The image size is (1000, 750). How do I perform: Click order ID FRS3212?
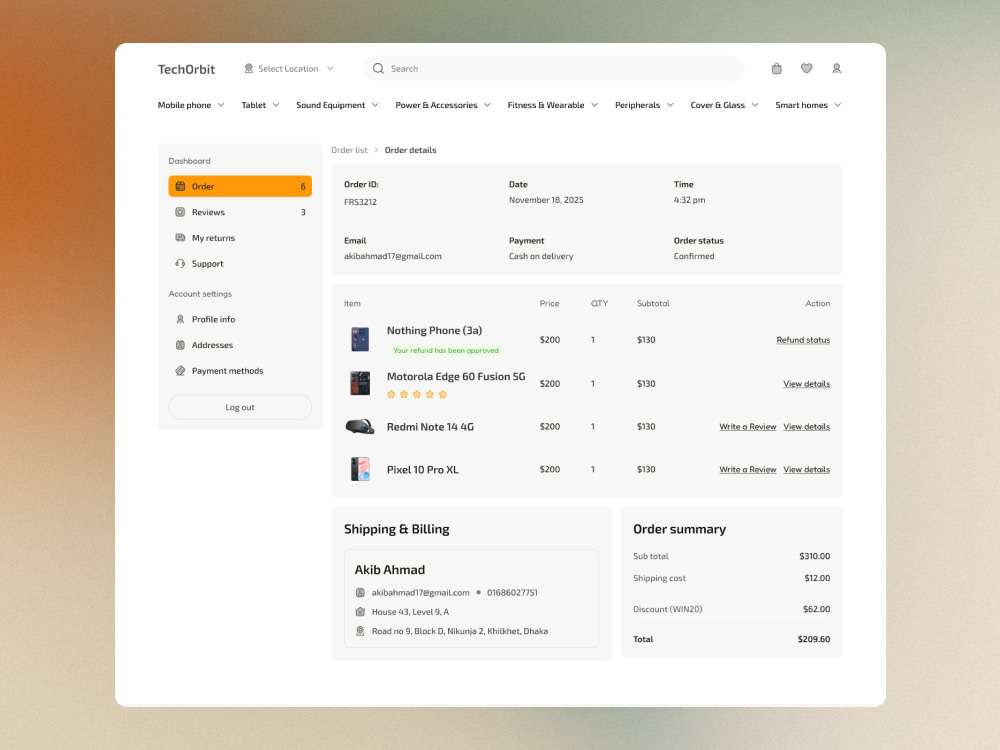pos(360,202)
